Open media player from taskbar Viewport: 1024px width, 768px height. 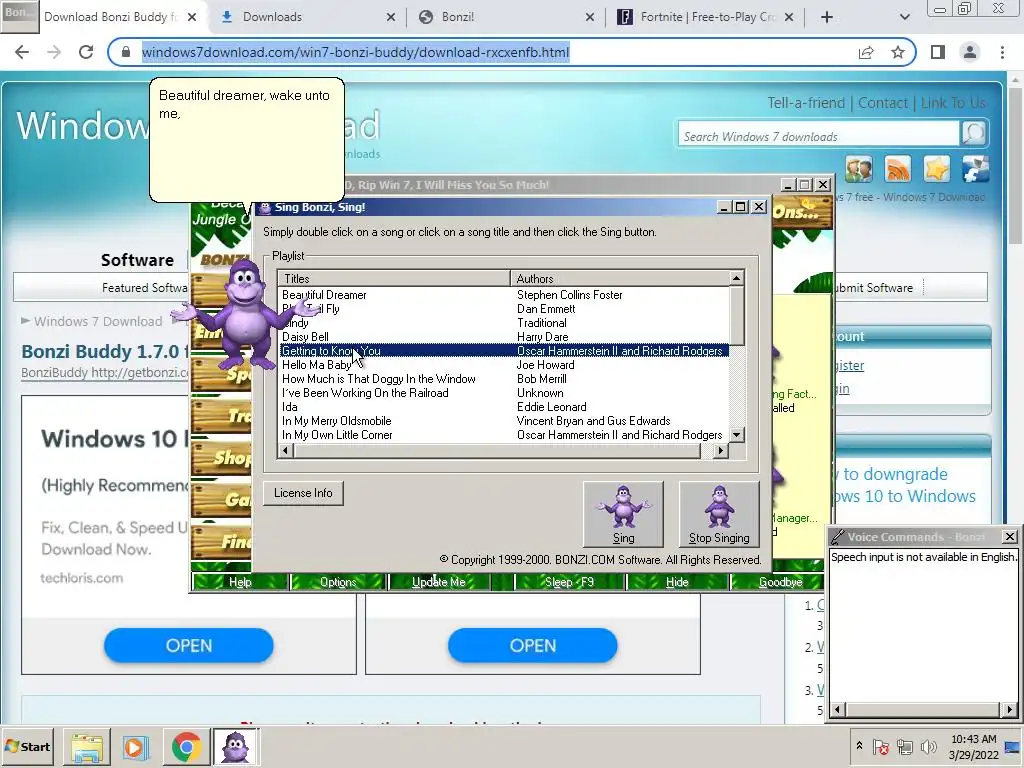coord(136,747)
